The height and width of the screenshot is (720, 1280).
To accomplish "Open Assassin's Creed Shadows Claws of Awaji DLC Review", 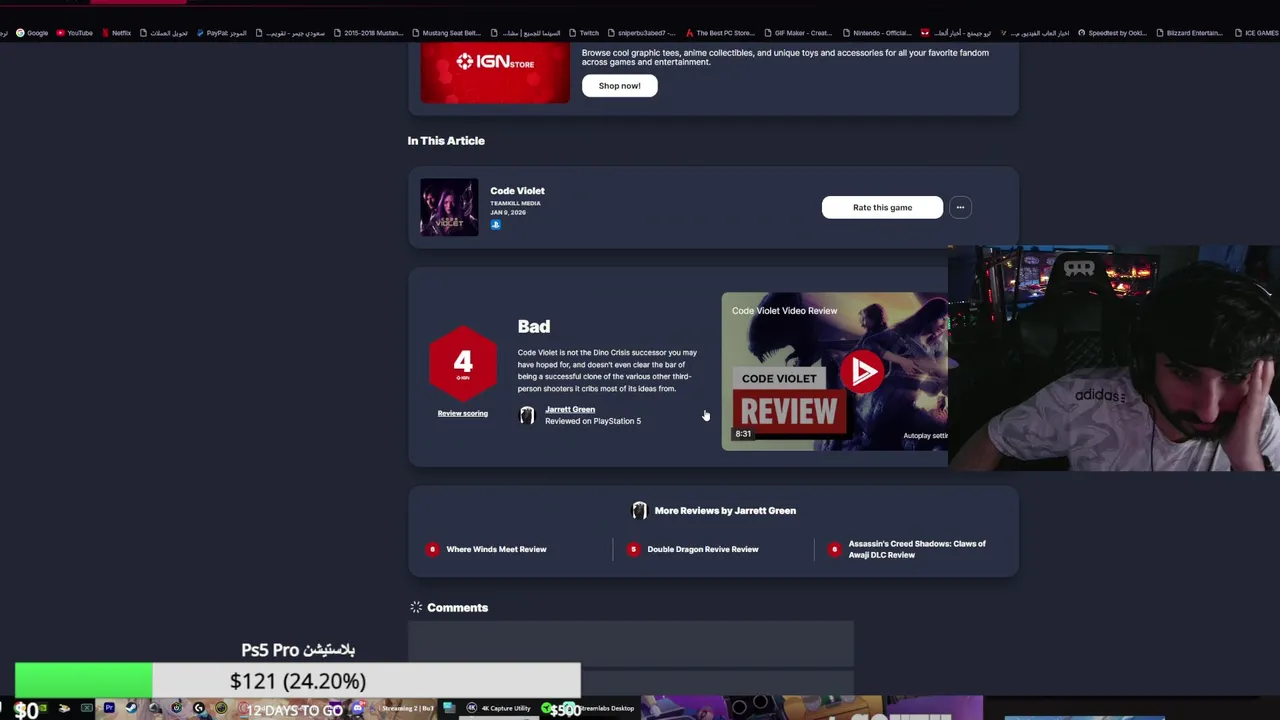I will click(x=917, y=549).
